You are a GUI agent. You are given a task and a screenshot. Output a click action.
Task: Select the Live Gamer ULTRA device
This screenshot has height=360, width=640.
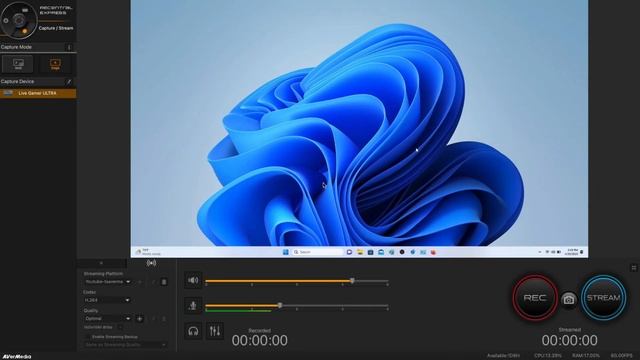pos(38,93)
